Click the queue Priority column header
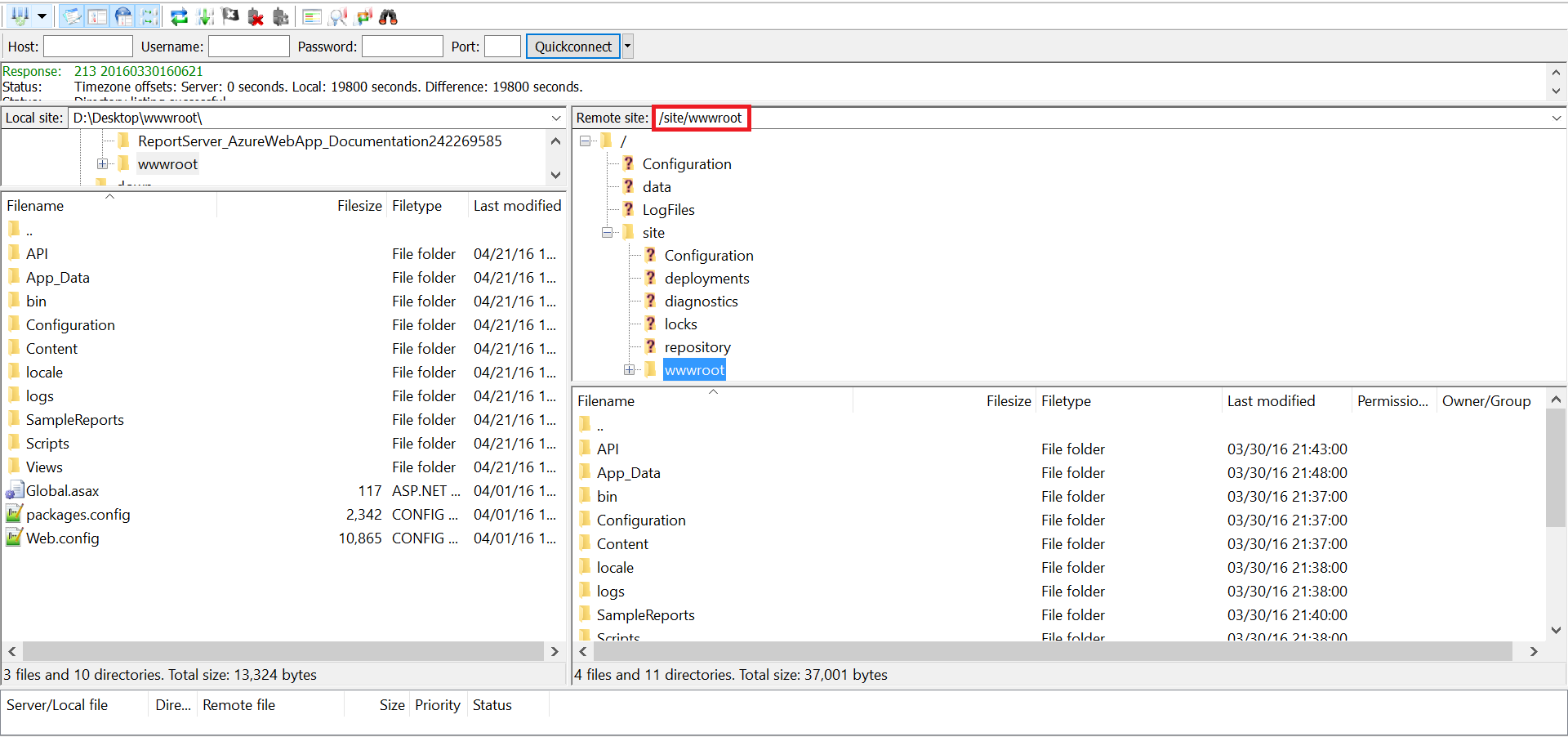The width and height of the screenshot is (1568, 737). pos(438,705)
